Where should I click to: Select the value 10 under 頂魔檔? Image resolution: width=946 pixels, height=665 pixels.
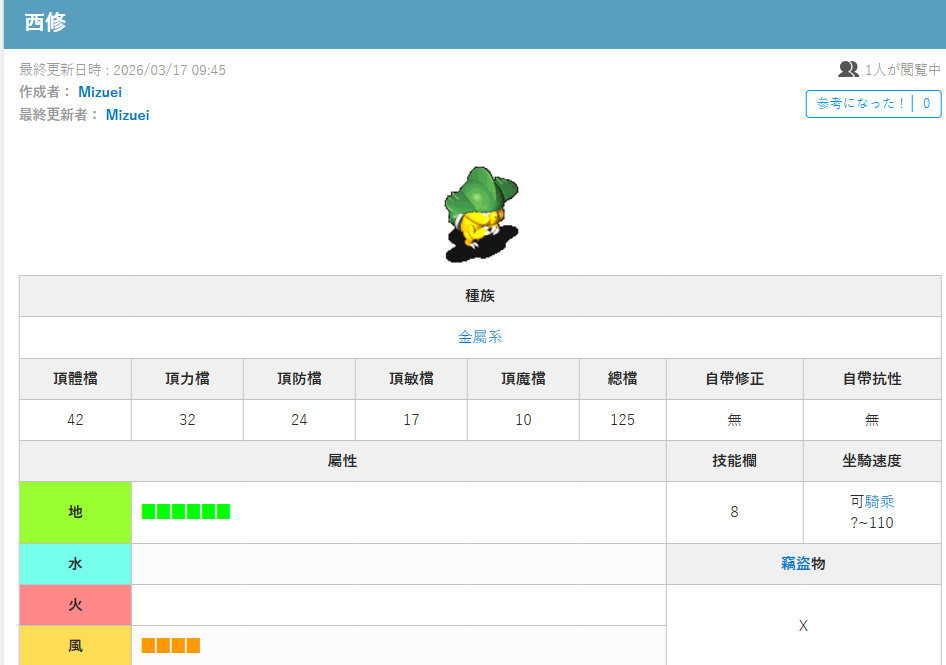tap(523, 420)
